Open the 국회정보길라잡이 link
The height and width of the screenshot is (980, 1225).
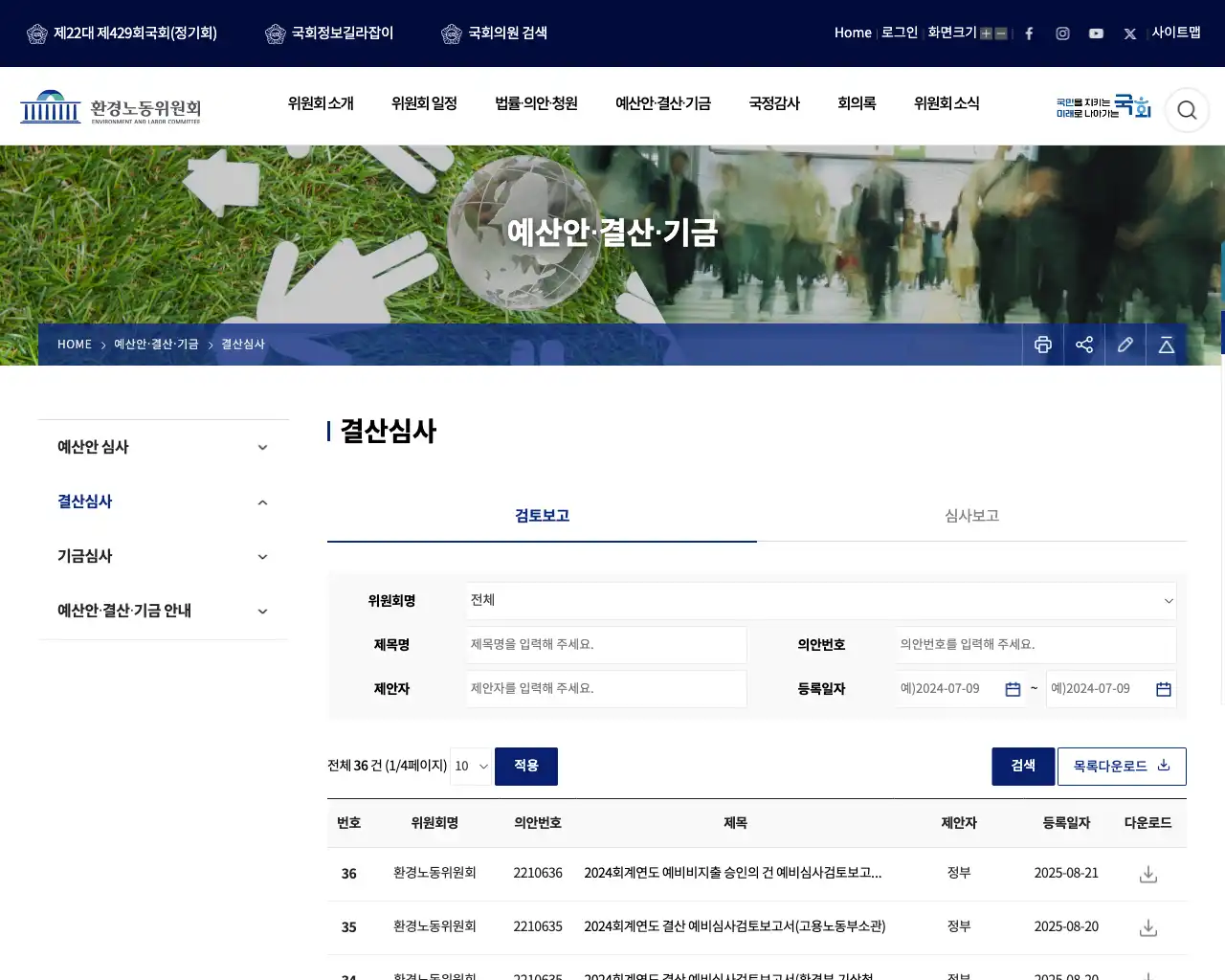(x=329, y=33)
